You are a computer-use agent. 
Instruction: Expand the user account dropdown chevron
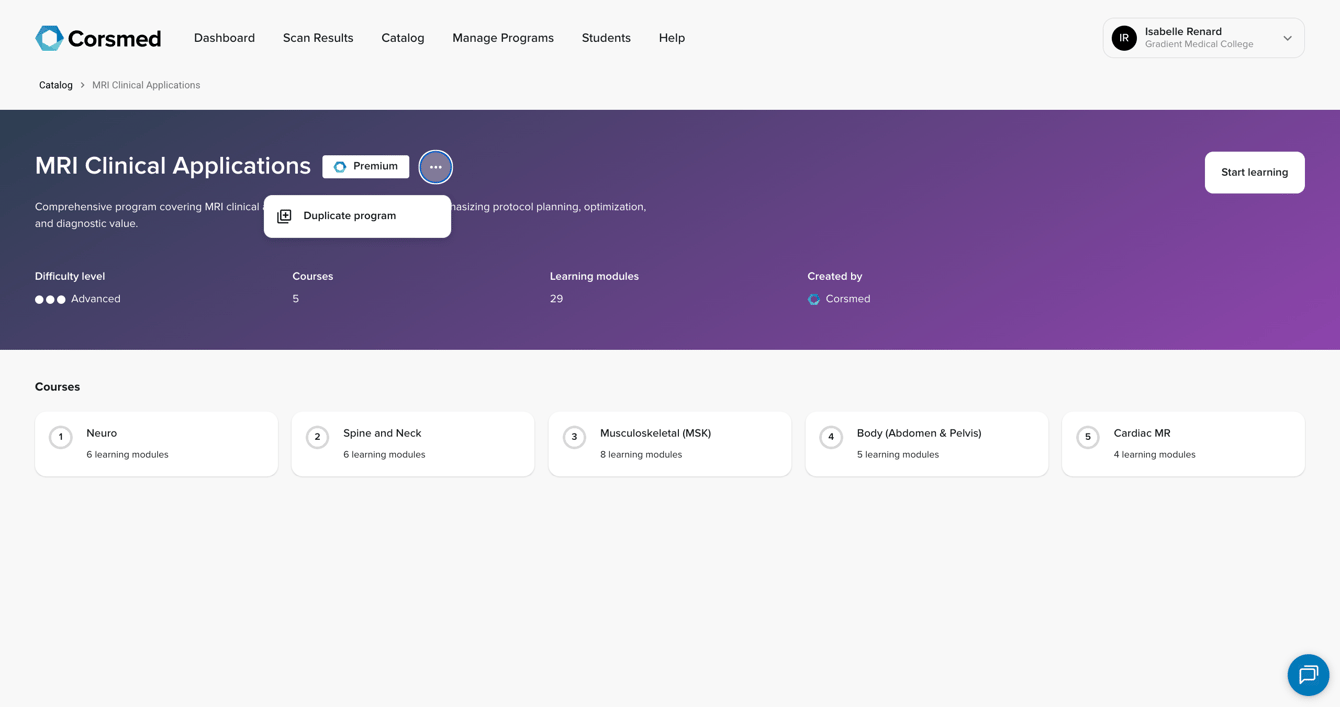click(1287, 38)
